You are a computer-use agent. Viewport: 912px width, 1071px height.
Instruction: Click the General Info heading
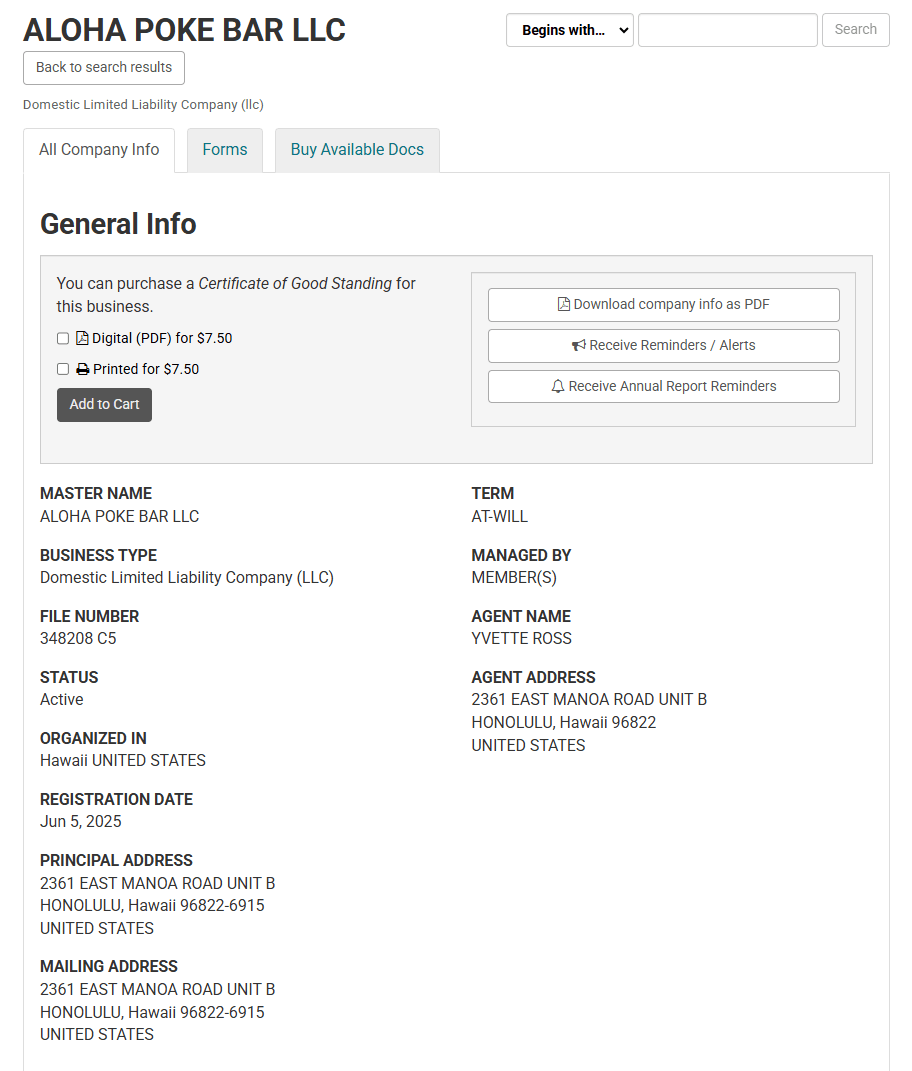(118, 223)
